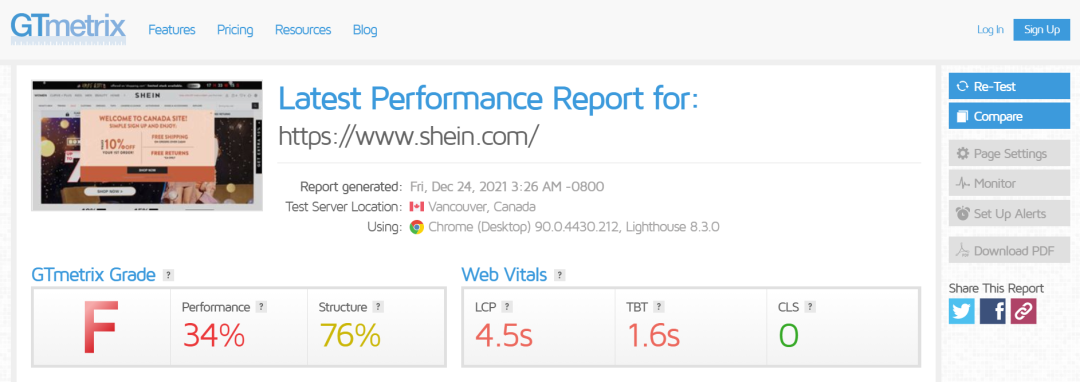Copy report link using chain icon
Viewport: 1080px width, 382px height.
[1024, 311]
